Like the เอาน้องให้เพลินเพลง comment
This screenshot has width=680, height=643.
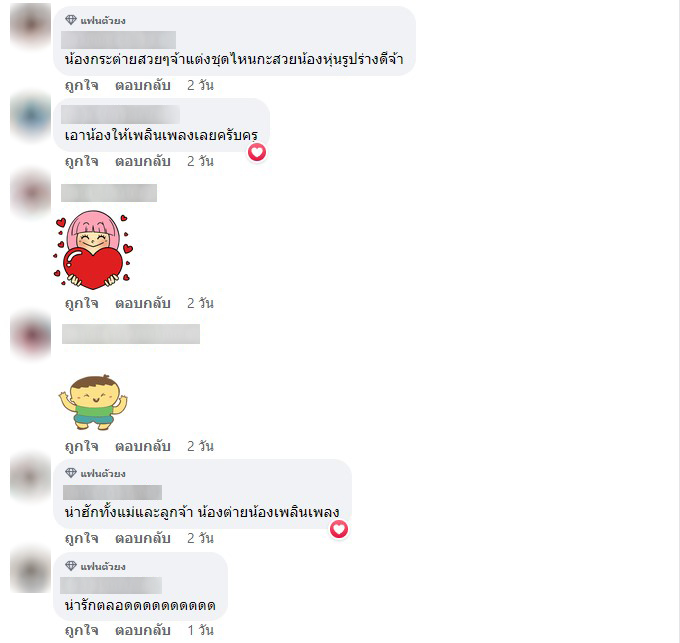tap(82, 161)
